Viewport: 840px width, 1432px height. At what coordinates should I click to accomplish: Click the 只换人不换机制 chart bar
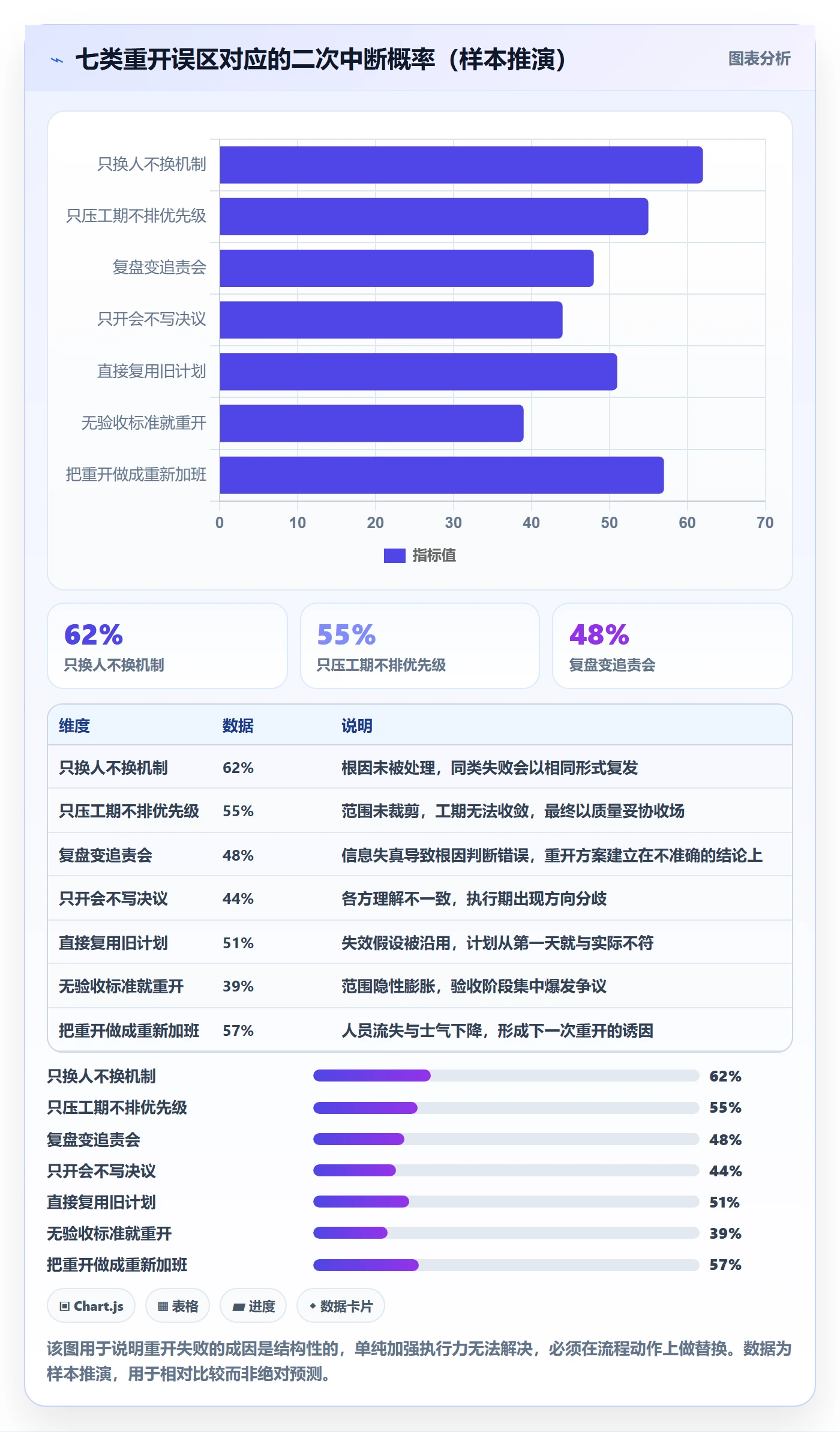461,165
